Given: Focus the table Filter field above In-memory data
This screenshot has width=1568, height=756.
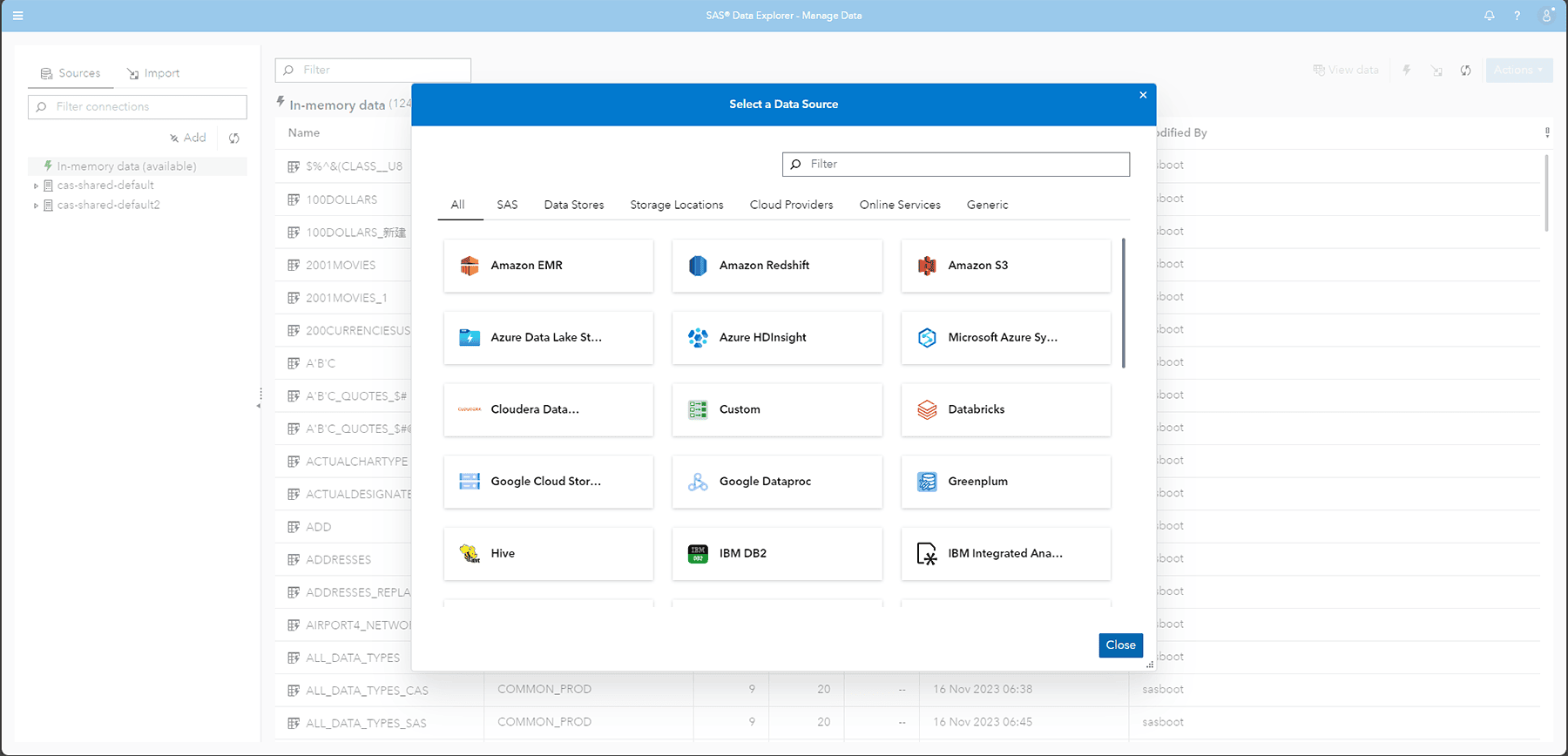Looking at the screenshot, I should click(373, 70).
